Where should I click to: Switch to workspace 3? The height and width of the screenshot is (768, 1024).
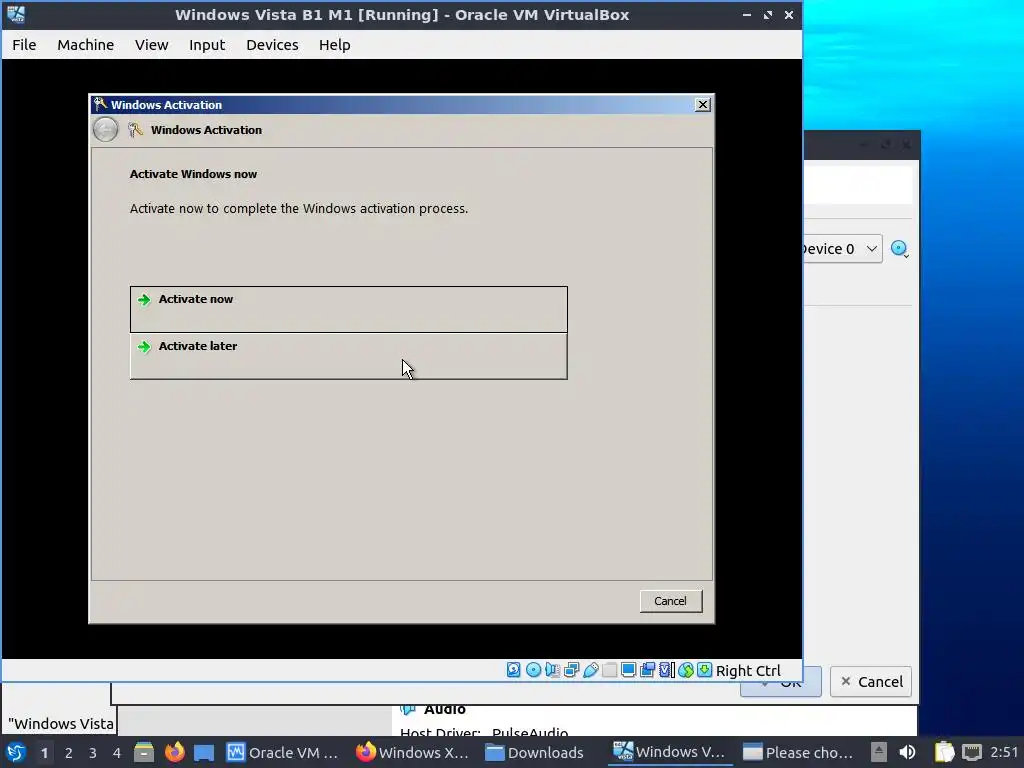[x=93, y=753]
